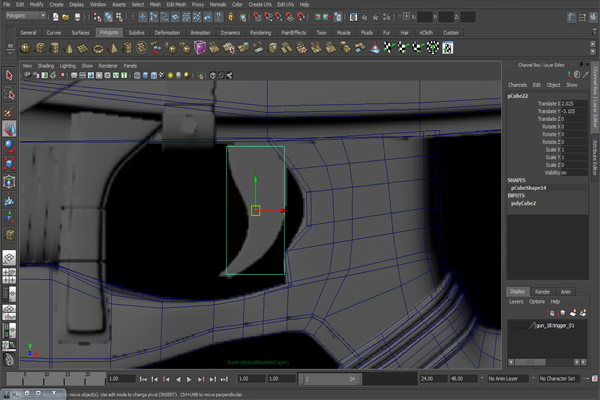The width and height of the screenshot is (600, 400).
Task: Pick the Lasso selection tool
Action: (x=9, y=93)
